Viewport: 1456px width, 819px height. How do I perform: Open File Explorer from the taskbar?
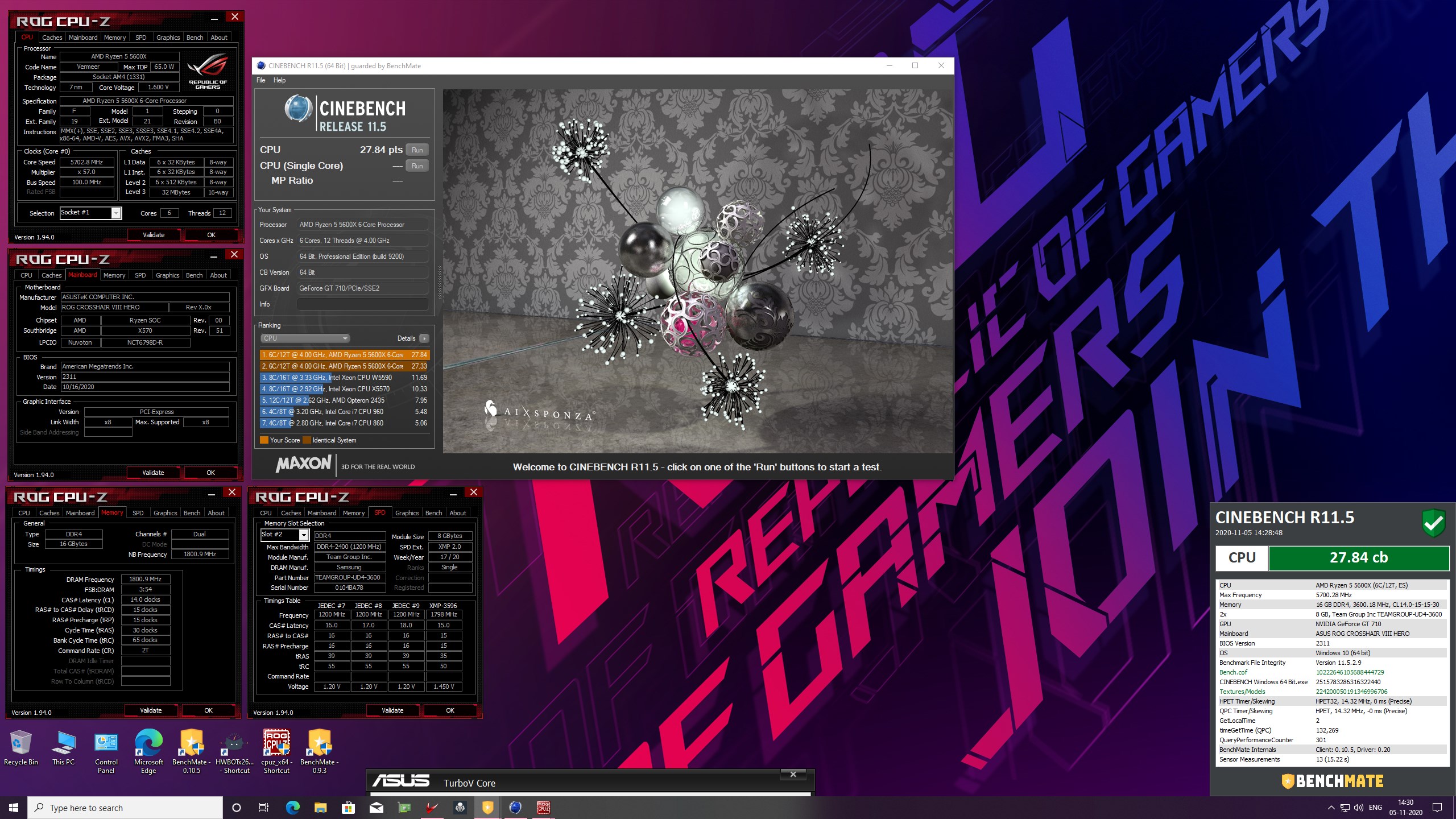(x=320, y=808)
